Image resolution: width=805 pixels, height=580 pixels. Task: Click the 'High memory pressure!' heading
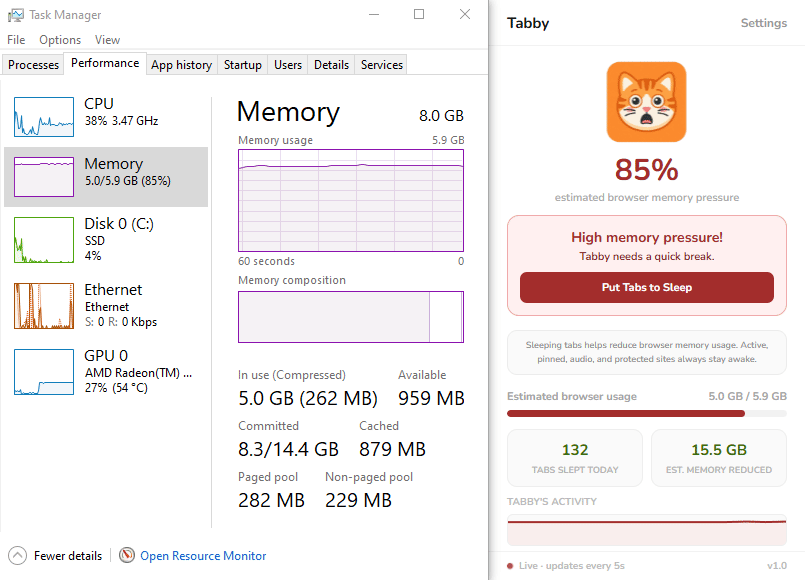pos(646,237)
